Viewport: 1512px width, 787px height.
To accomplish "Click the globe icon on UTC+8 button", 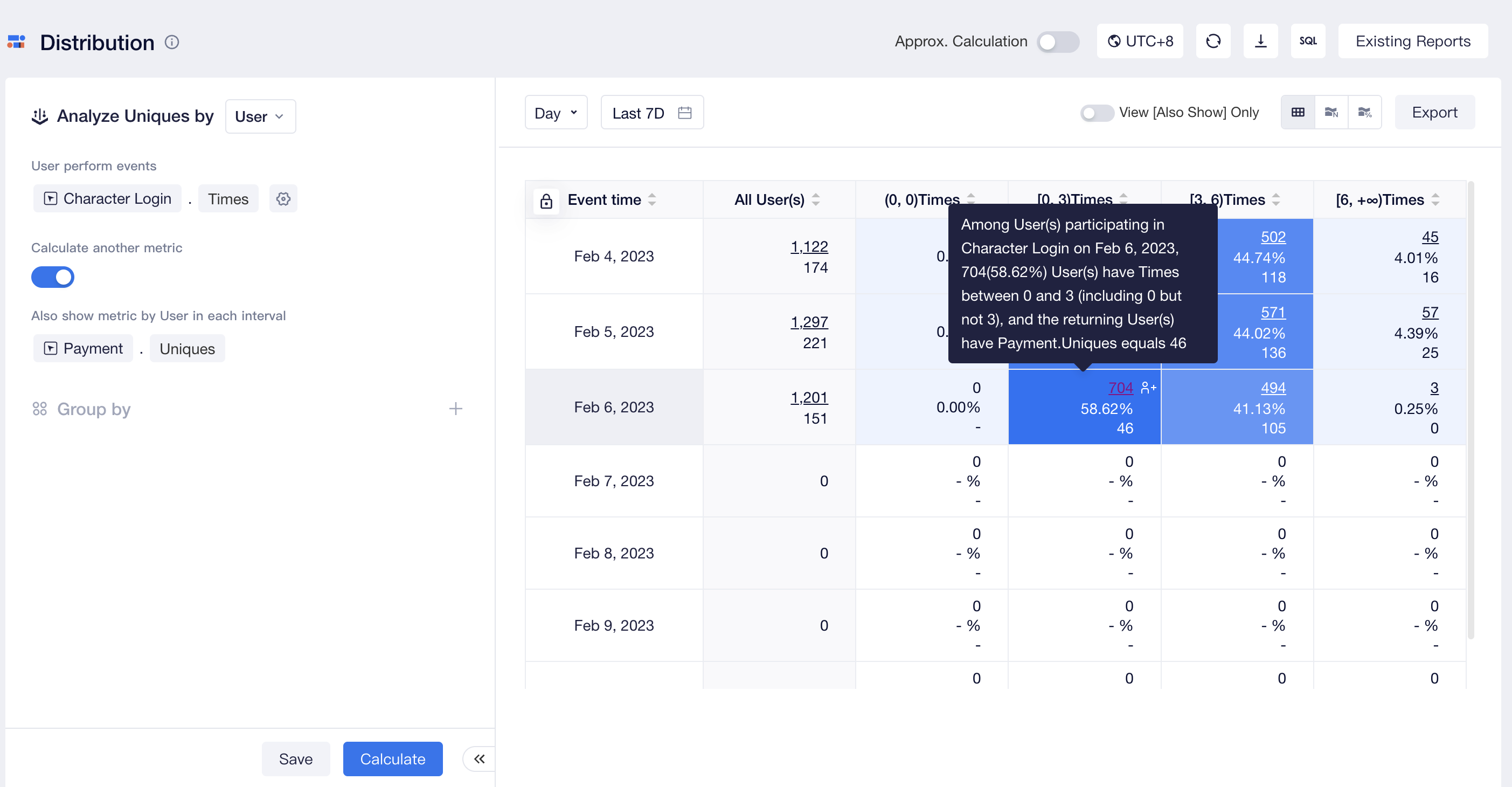I will tap(1113, 41).
